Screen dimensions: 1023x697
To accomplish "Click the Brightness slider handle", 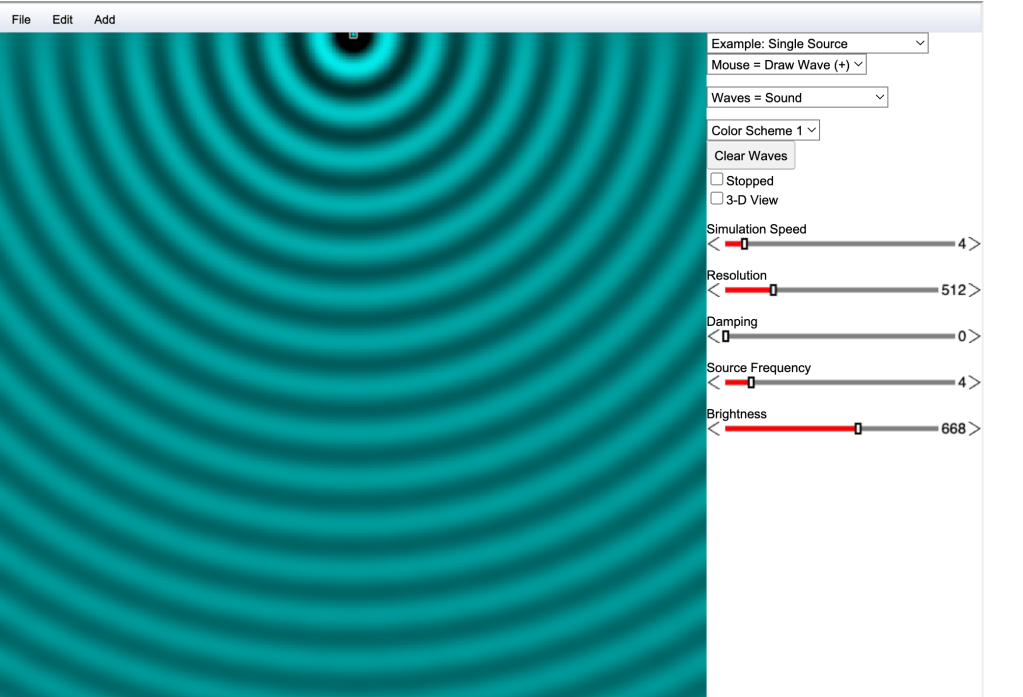I will pos(858,429).
